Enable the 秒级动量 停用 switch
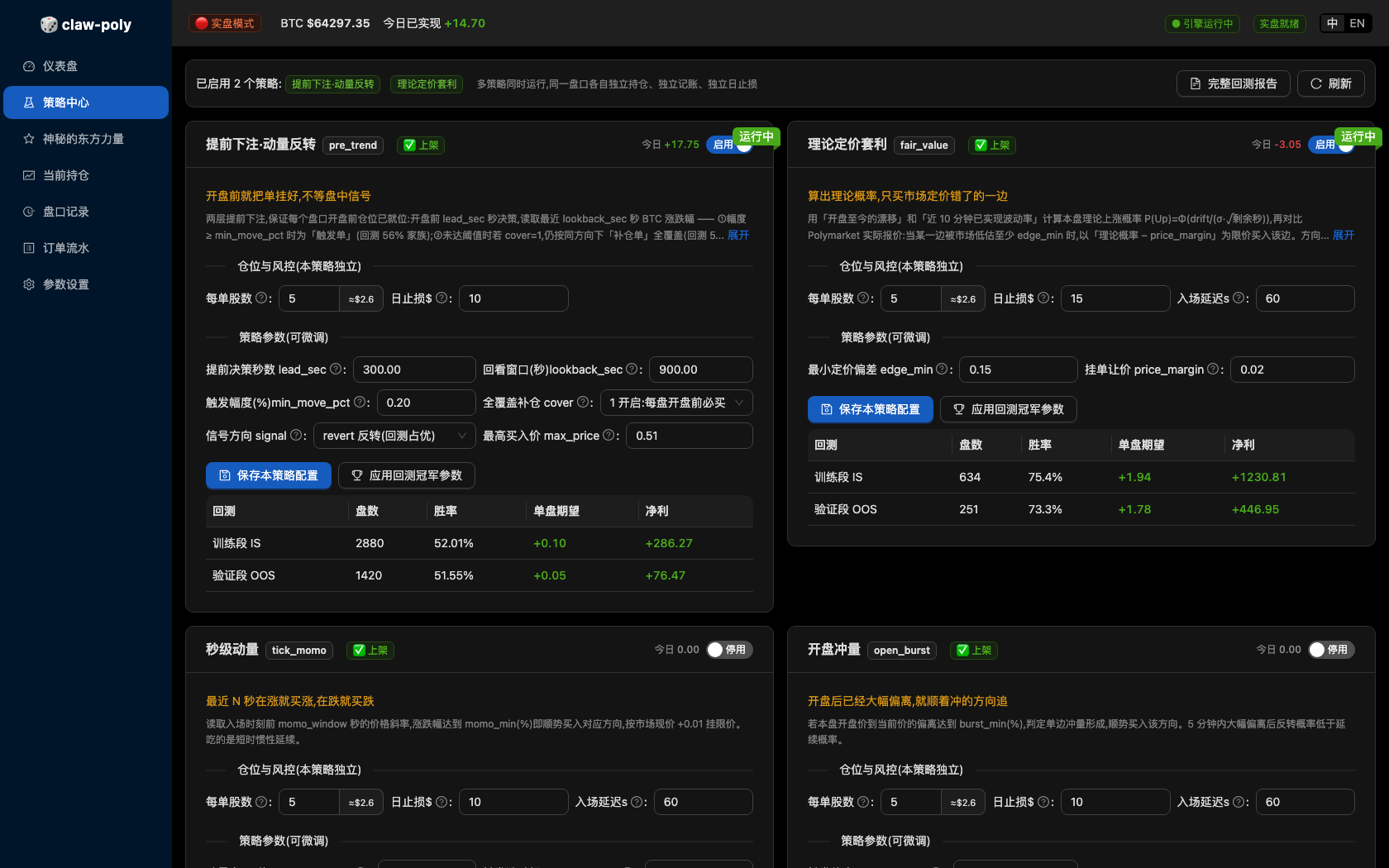Image resolution: width=1389 pixels, height=868 pixels. coord(729,650)
